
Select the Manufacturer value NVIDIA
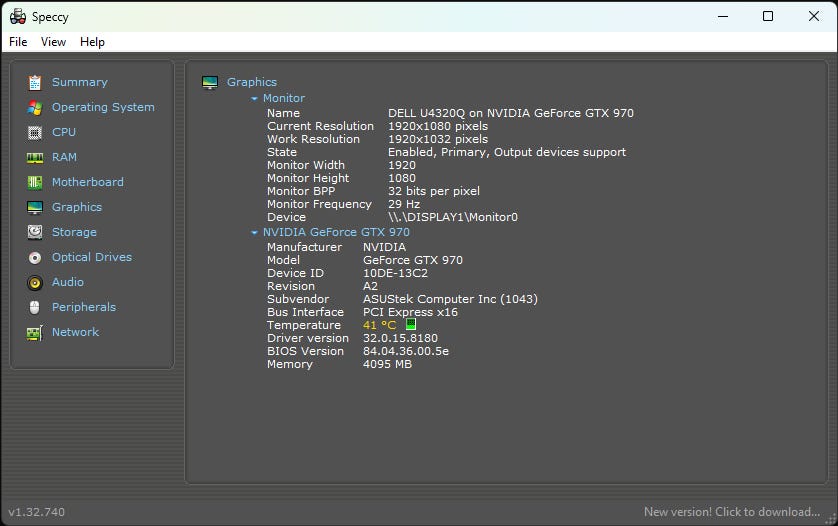384,247
